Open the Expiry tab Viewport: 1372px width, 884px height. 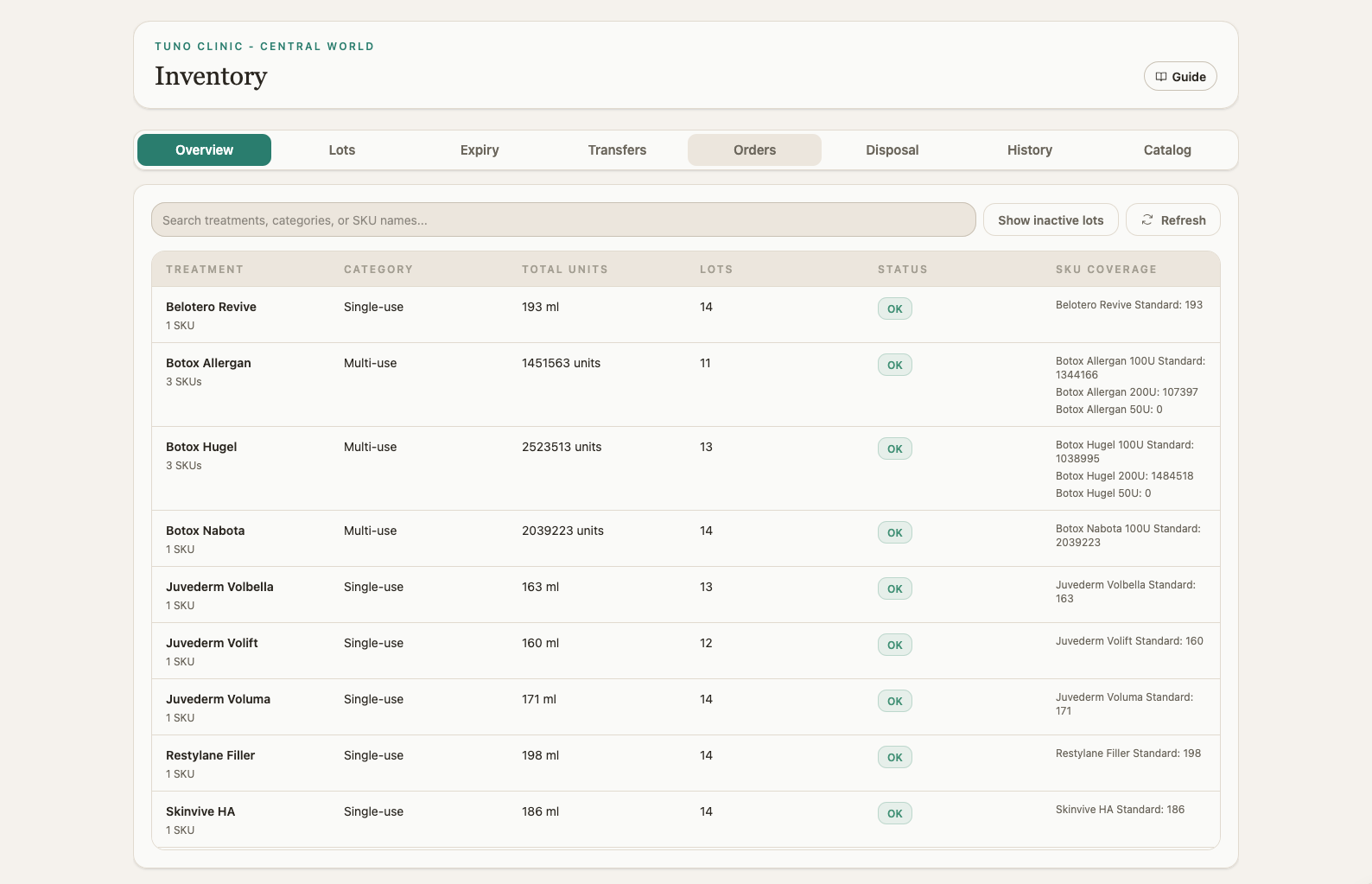click(x=480, y=149)
